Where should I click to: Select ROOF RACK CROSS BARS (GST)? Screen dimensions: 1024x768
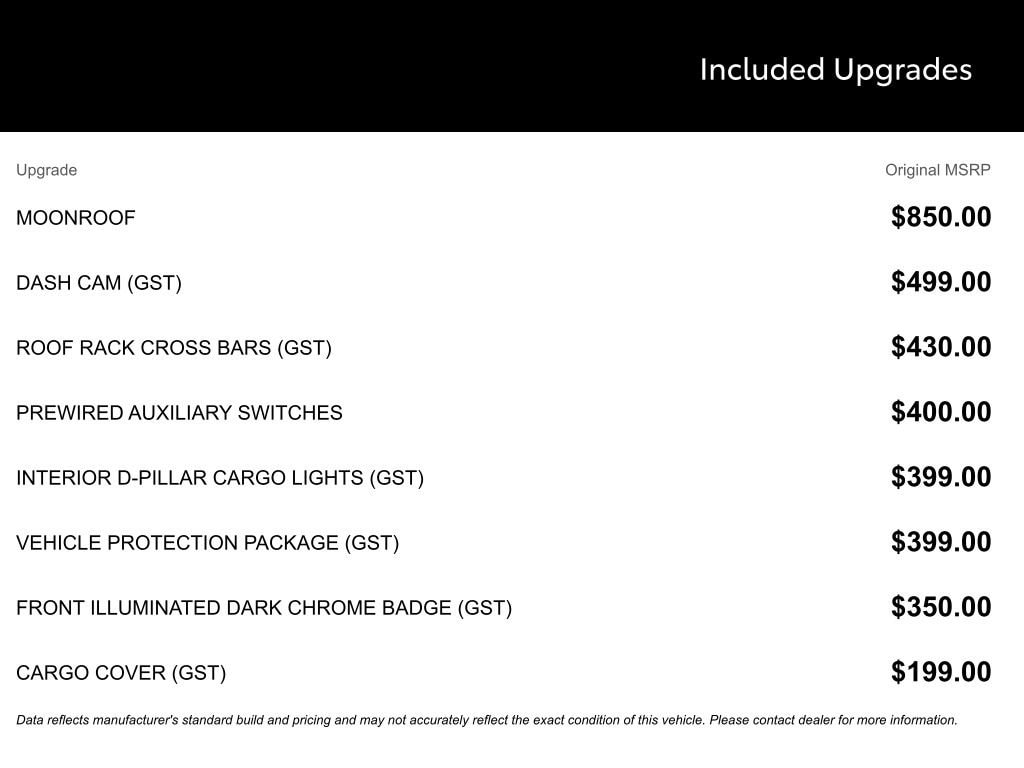point(174,348)
